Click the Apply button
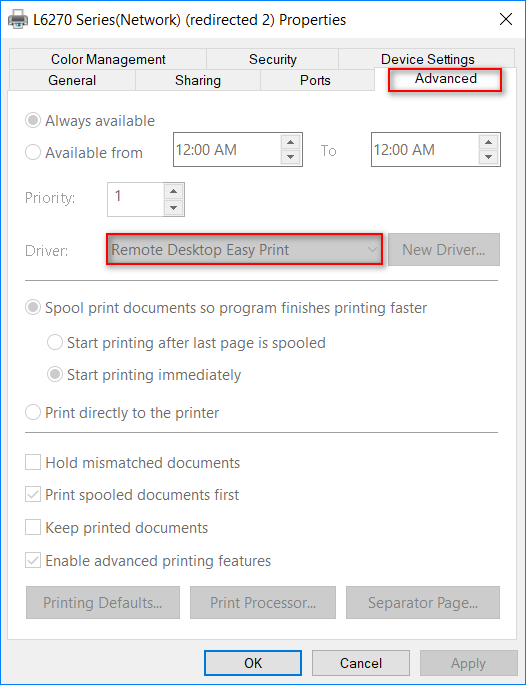This screenshot has width=526, height=685. (468, 663)
